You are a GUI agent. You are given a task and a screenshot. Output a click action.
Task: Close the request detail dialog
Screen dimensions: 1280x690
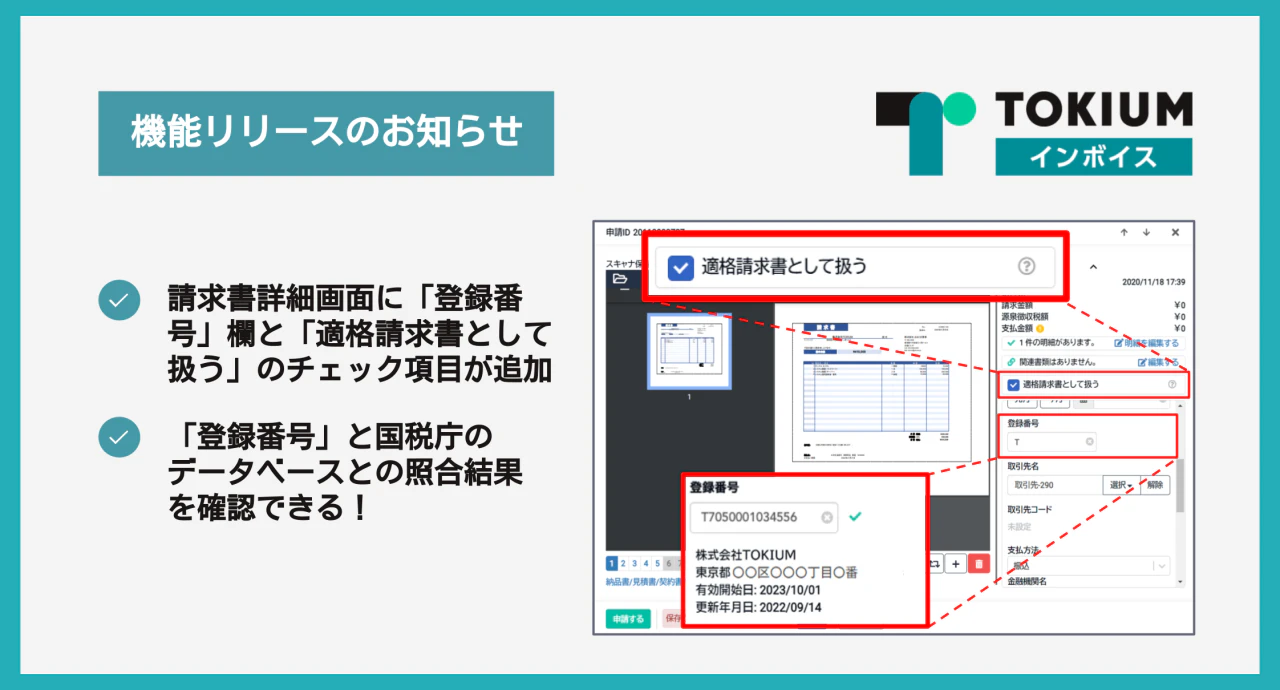point(1175,232)
